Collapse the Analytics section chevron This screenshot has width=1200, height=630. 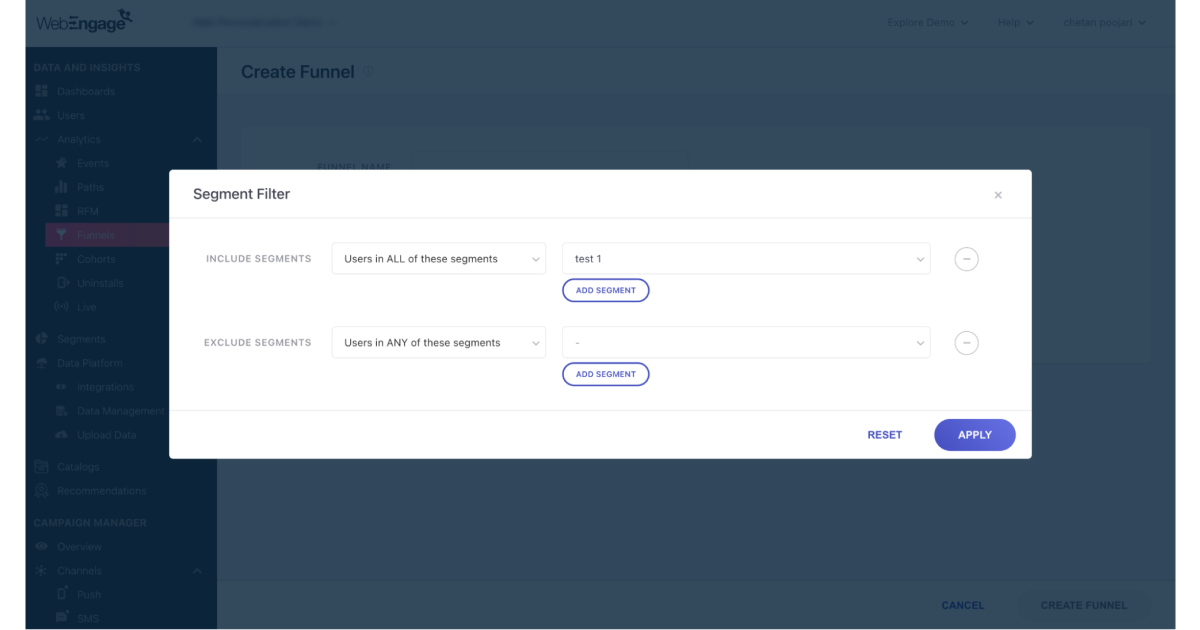click(197, 140)
